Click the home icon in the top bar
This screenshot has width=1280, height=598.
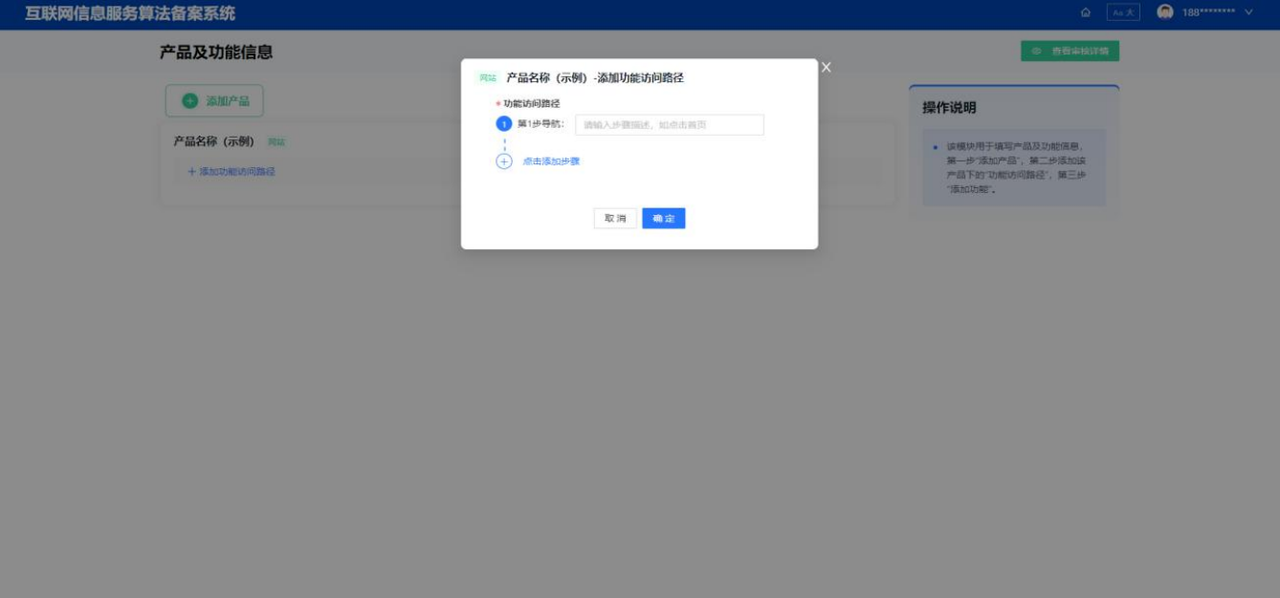tap(1086, 13)
